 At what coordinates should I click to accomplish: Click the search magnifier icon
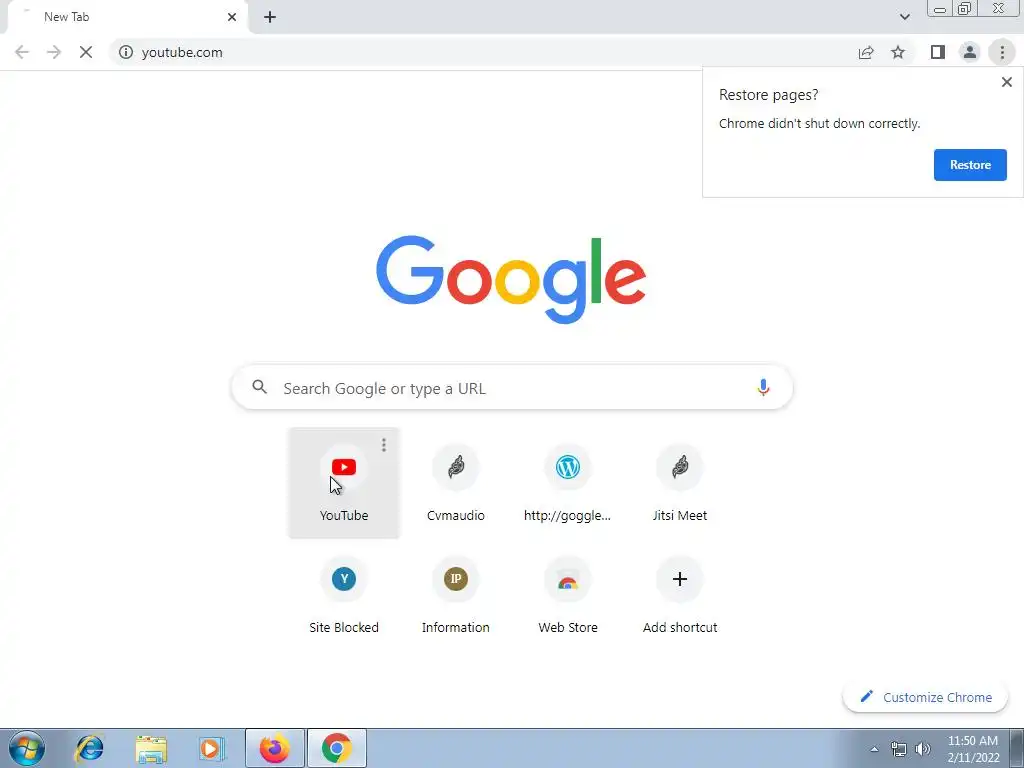[x=259, y=387]
